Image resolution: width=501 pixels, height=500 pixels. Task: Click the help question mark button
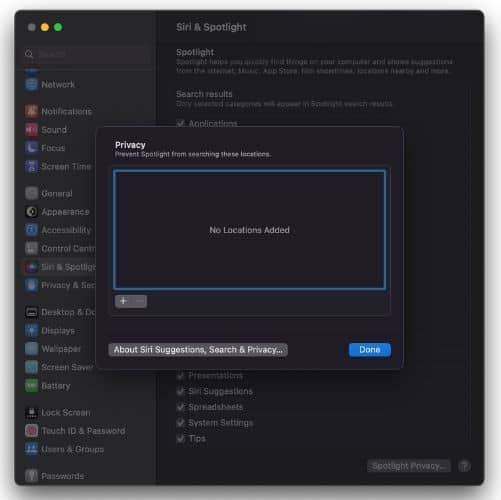coord(464,466)
